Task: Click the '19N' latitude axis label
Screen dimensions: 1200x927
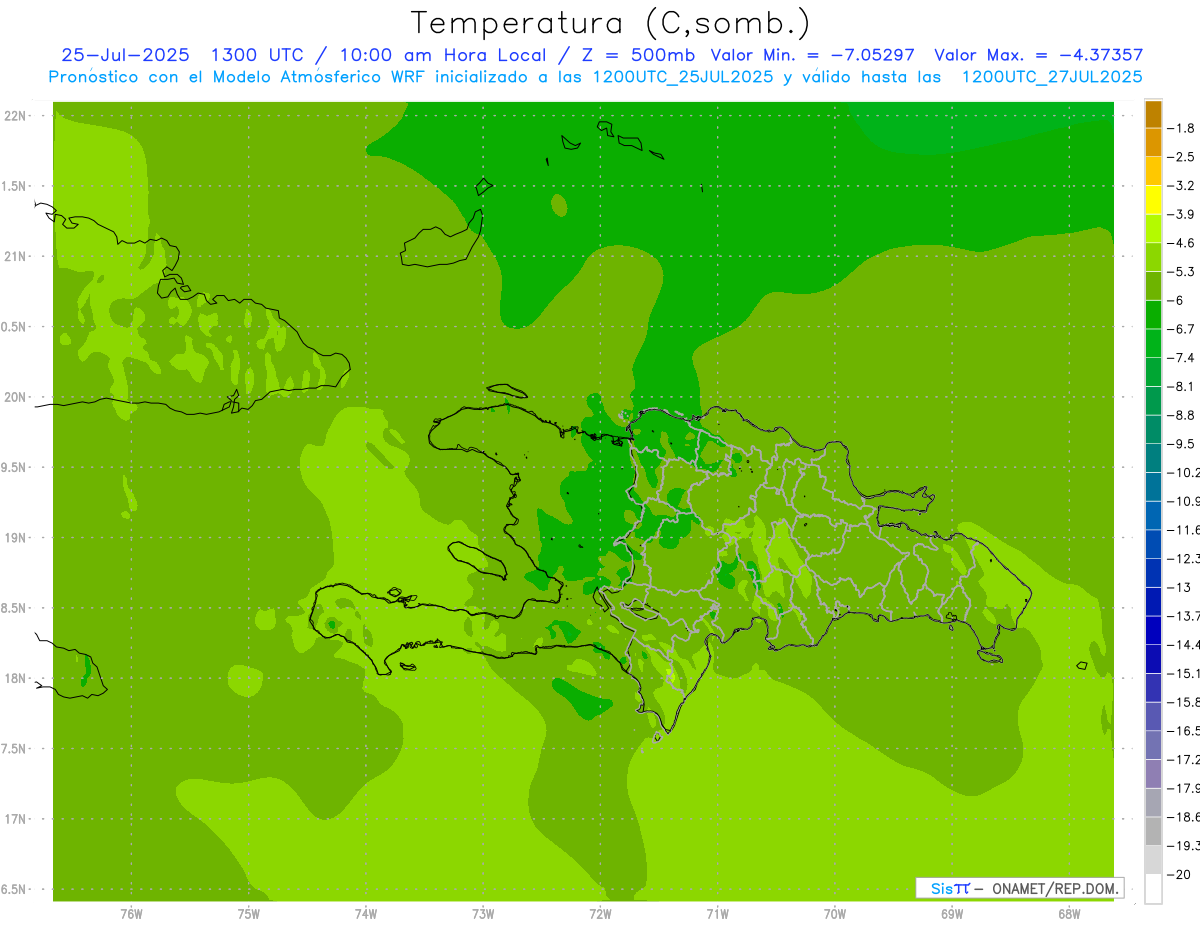Action: 16,537
